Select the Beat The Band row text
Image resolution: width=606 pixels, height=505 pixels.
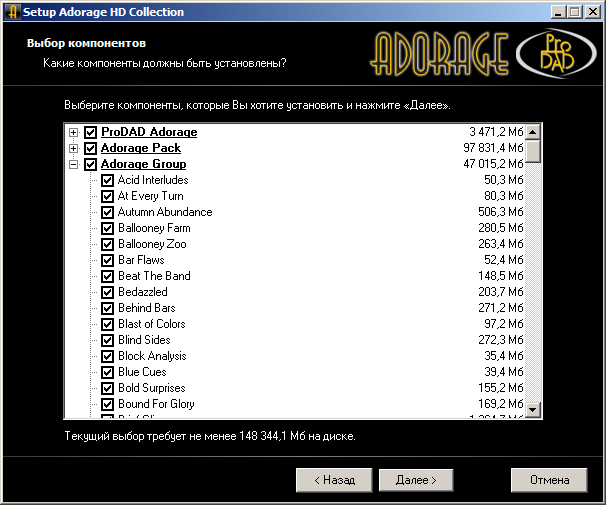154,276
